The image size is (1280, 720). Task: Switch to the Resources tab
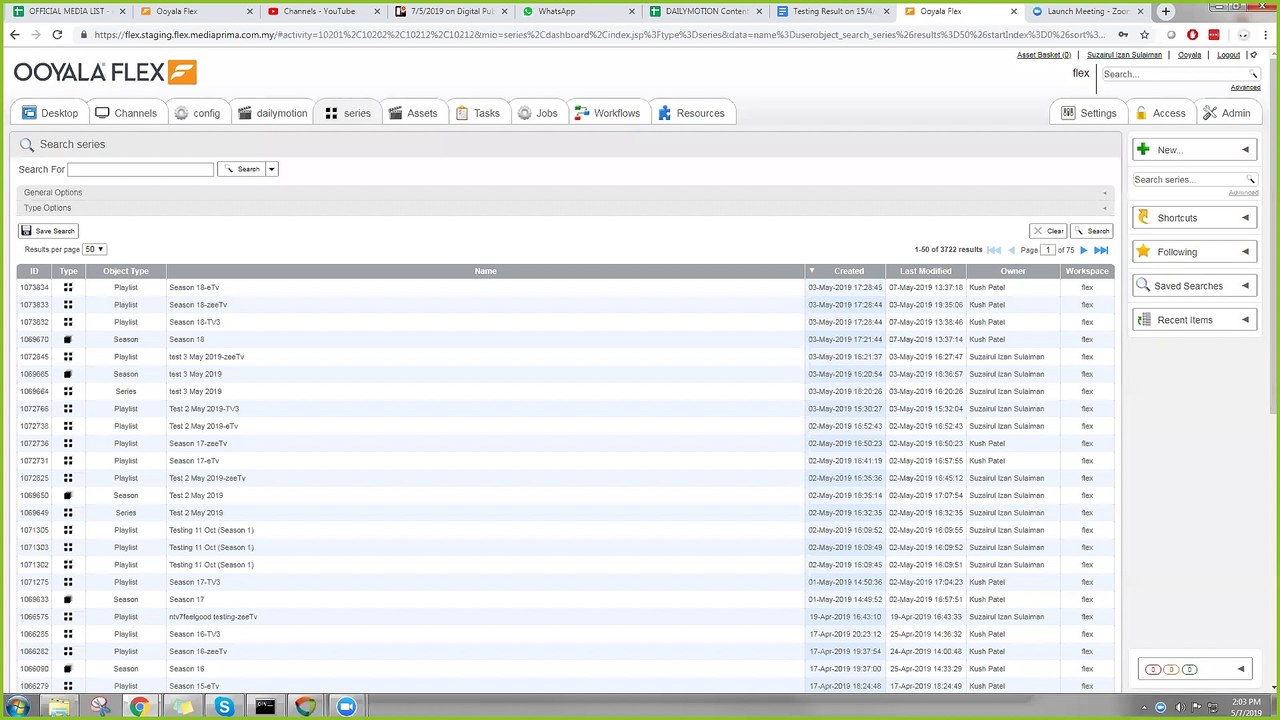(691, 113)
